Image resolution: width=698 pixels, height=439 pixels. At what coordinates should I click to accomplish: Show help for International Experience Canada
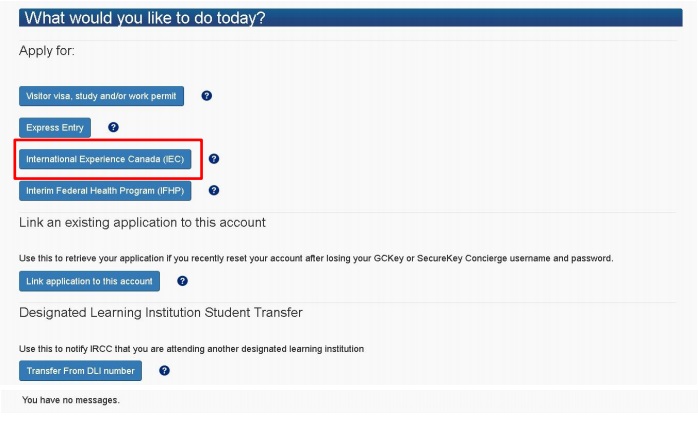pos(214,159)
